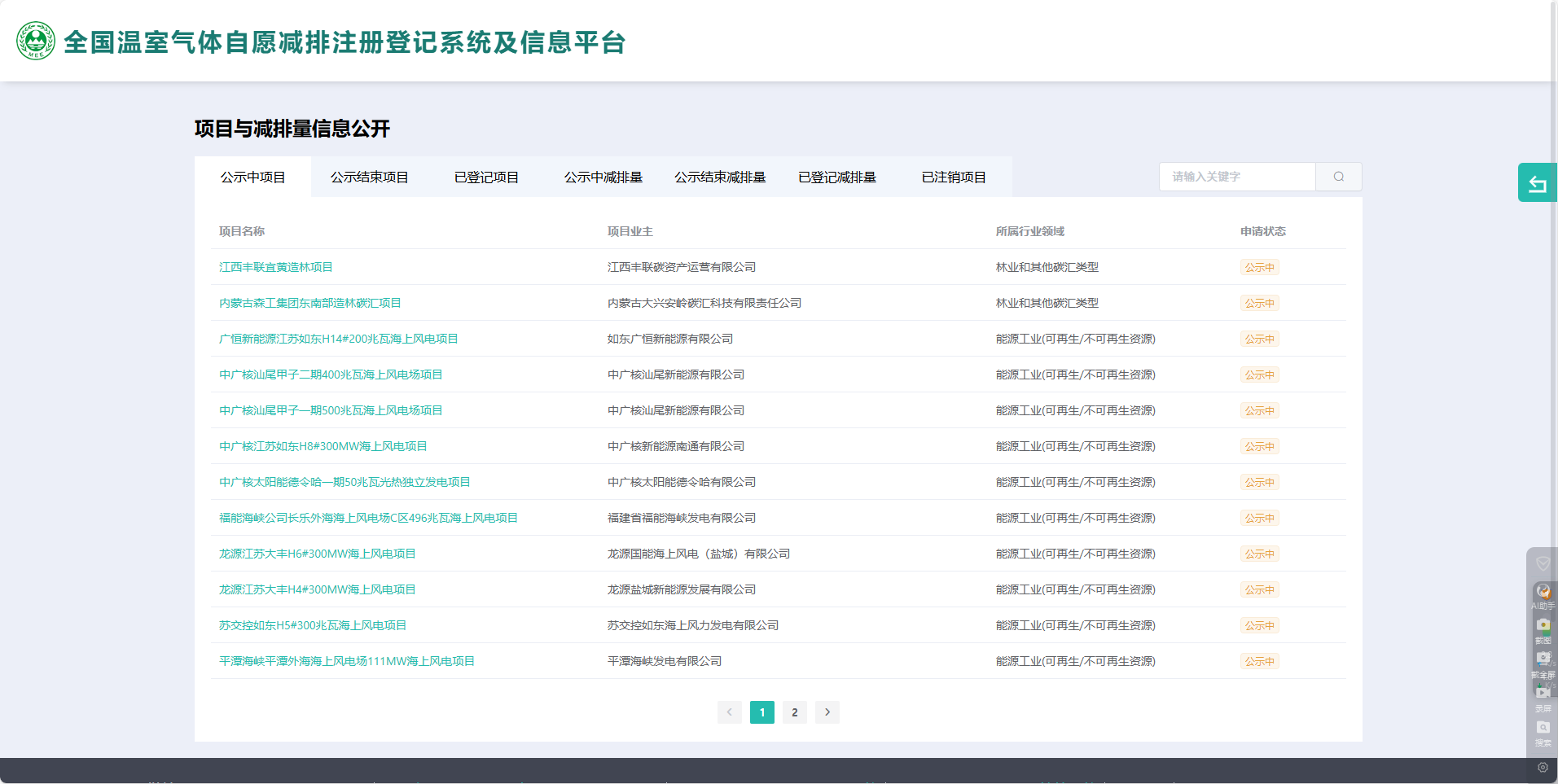Select page 1 in pagination

point(762,712)
